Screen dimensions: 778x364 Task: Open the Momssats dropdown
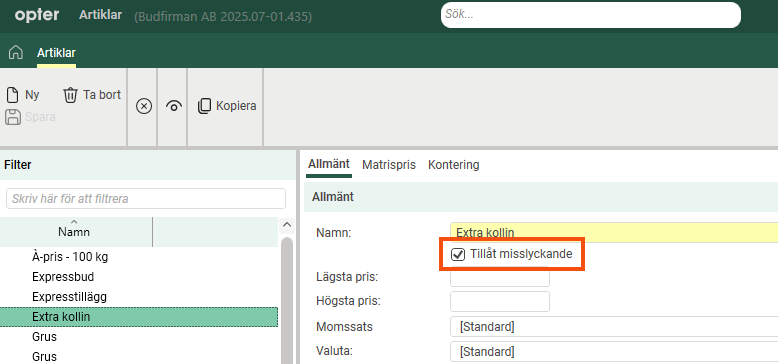point(614,327)
